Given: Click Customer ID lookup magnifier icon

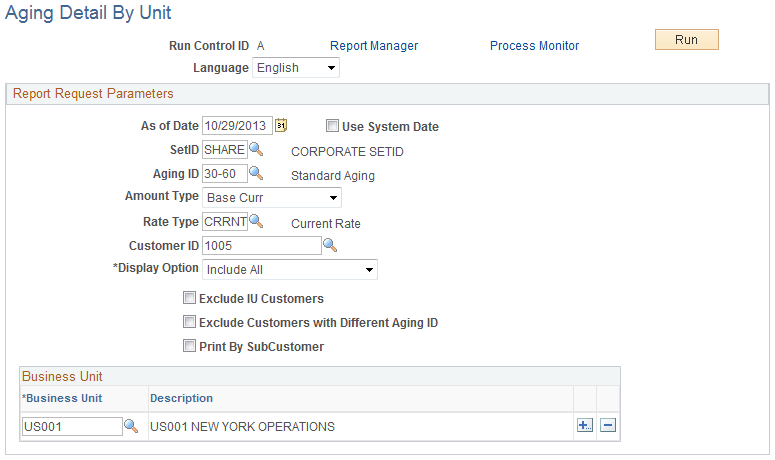Looking at the screenshot, I should 330,245.
